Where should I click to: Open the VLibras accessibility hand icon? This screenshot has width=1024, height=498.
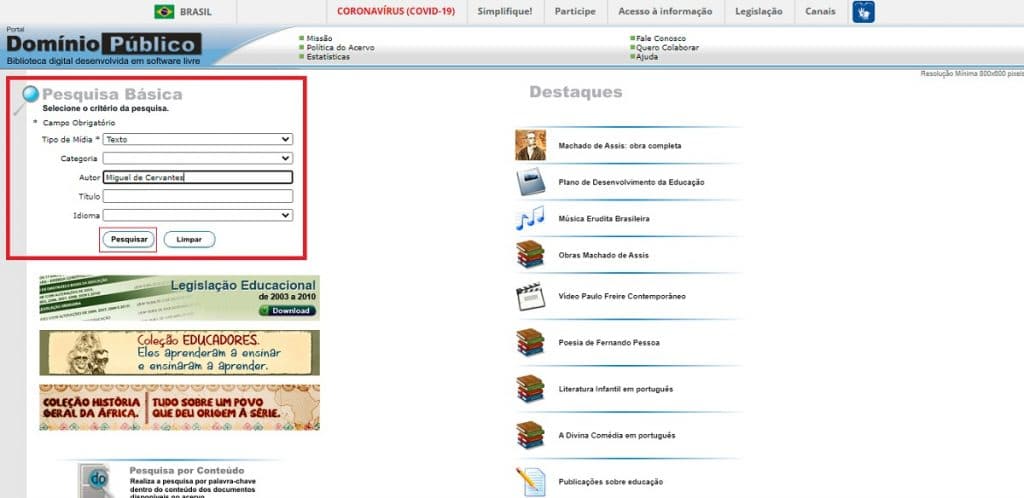pyautogui.click(x=863, y=12)
